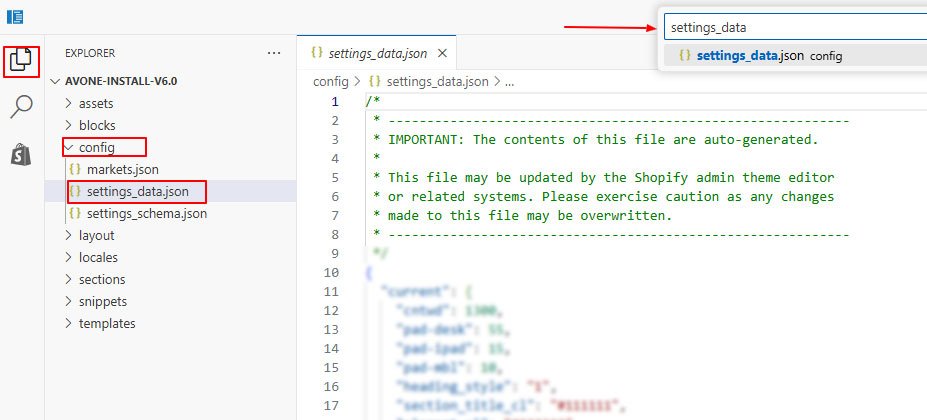Screen dimensions: 927x420
Task: Open the Explorer view in activity bar
Action: coord(21,60)
